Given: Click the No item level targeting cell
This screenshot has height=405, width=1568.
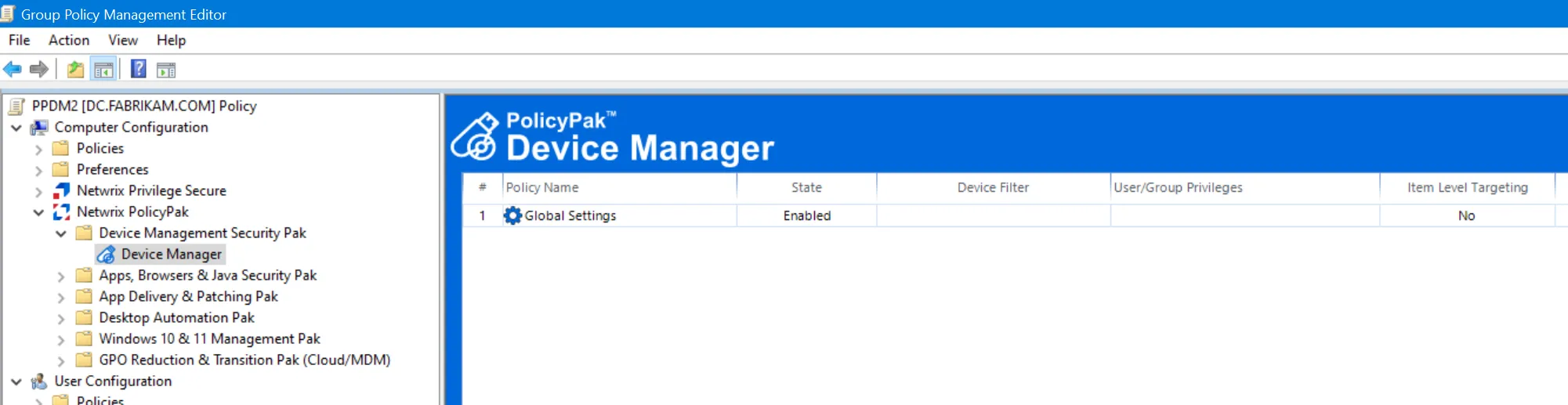Looking at the screenshot, I should (x=1467, y=215).
